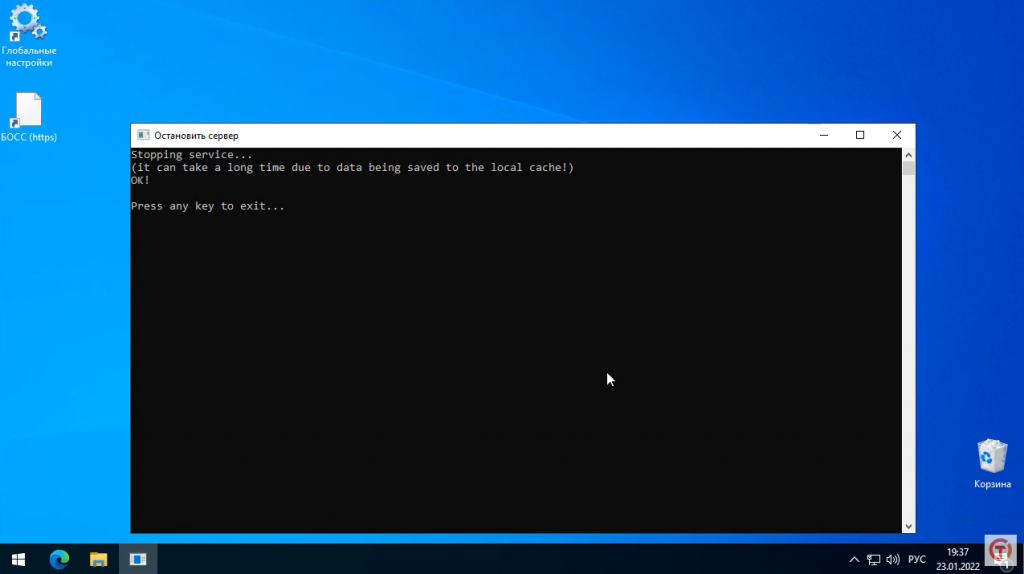Switch the РУС input language indicator
1024x574 pixels.
tap(917, 560)
